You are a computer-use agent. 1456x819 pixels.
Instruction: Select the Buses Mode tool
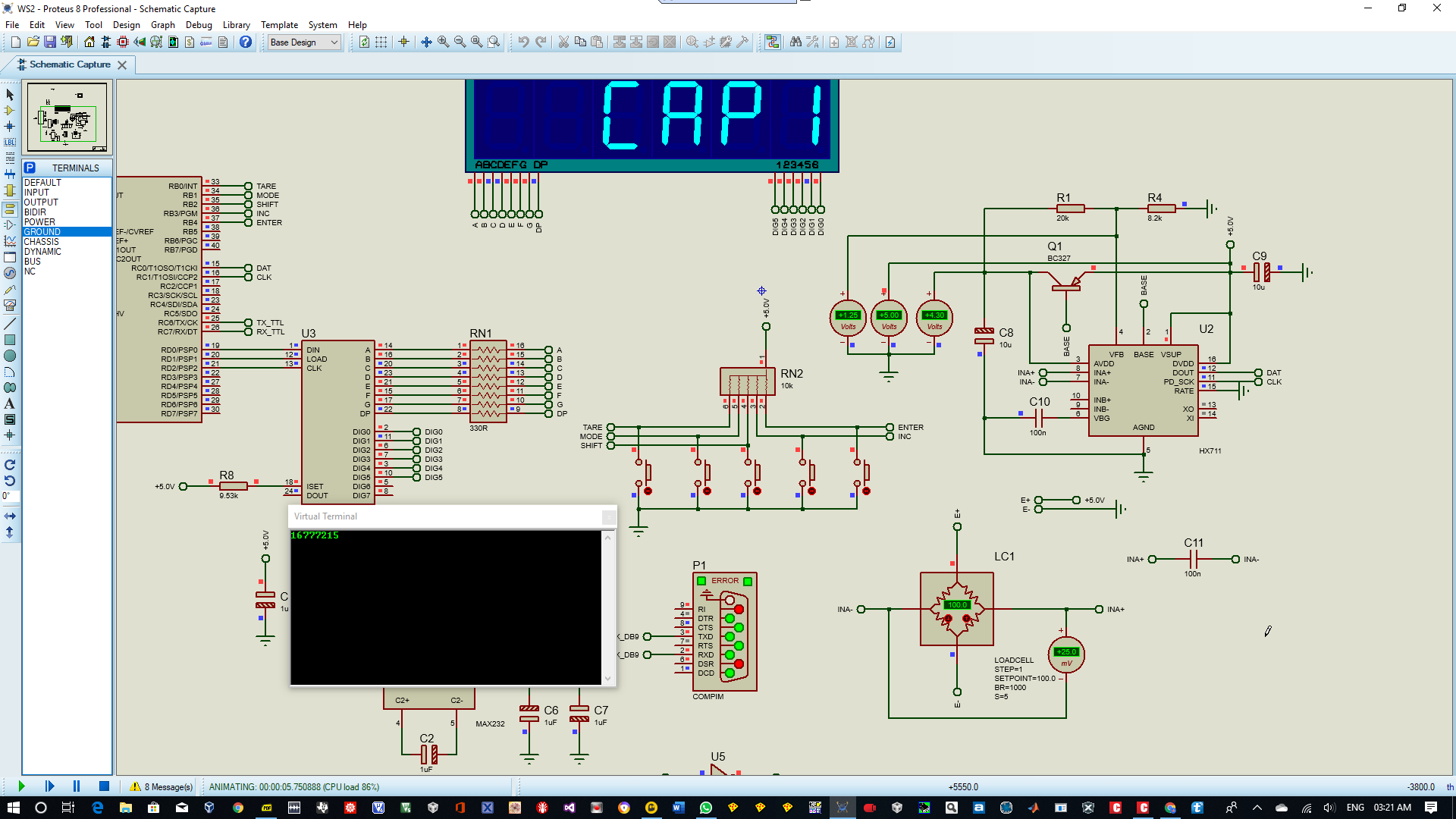(10, 174)
